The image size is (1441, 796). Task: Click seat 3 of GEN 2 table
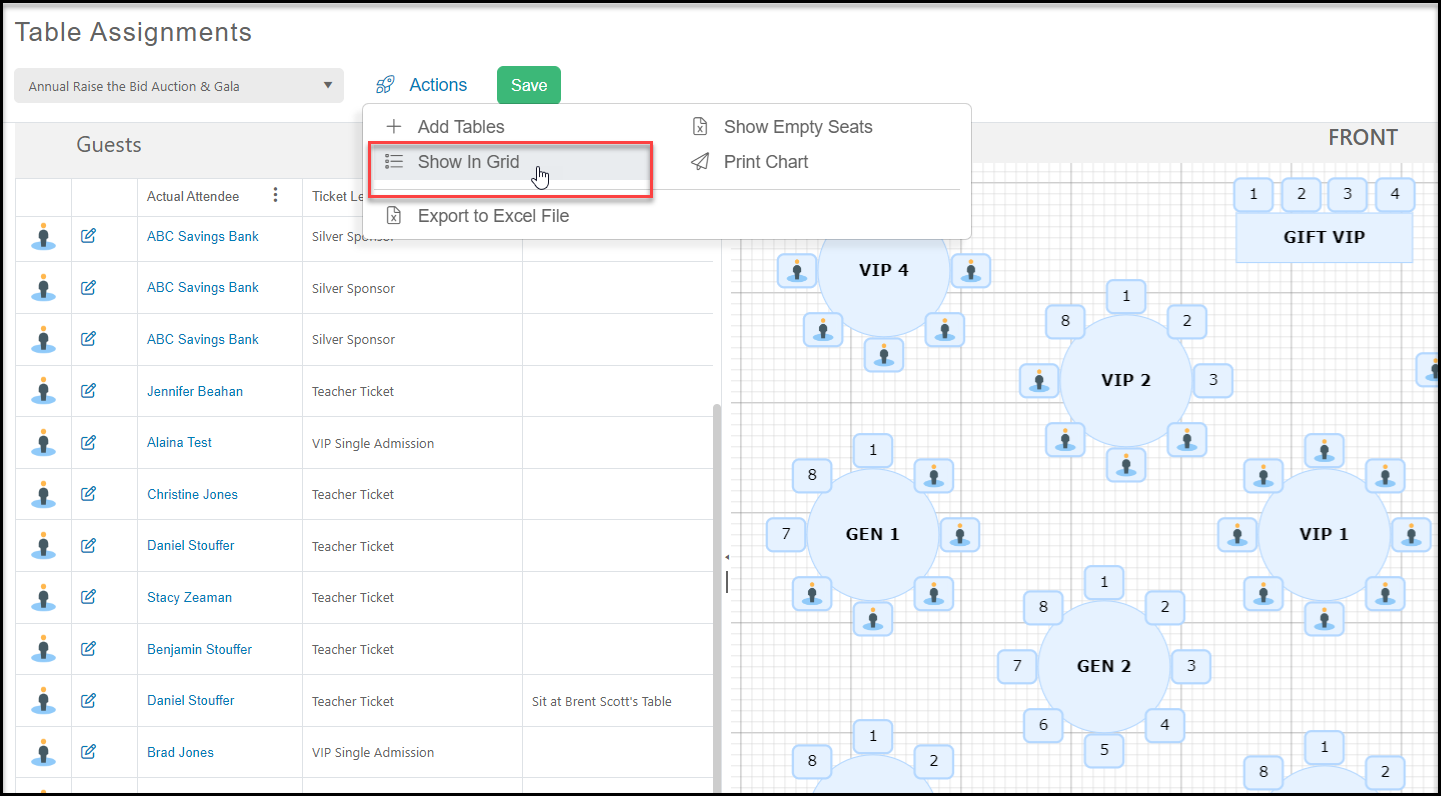pos(1191,666)
